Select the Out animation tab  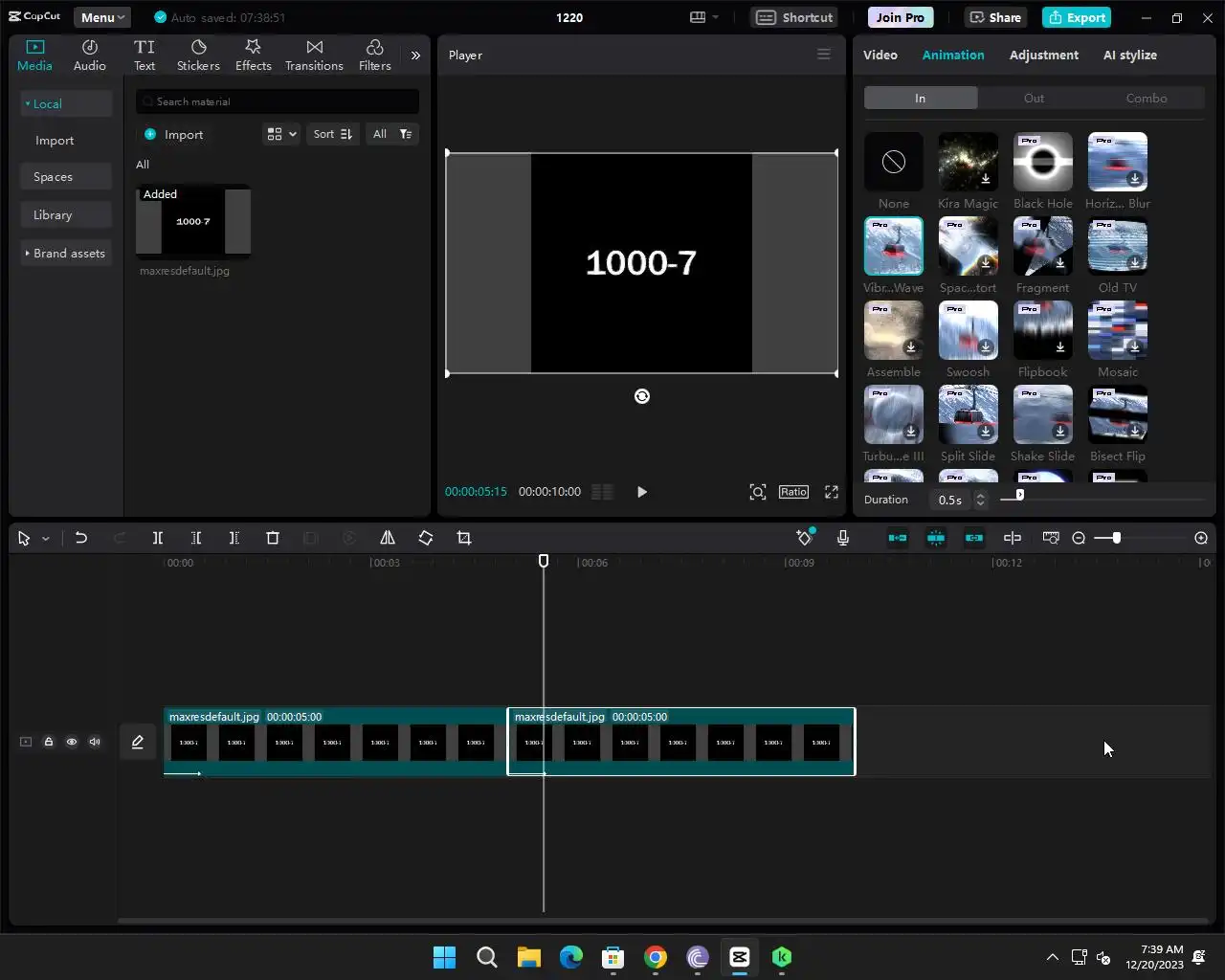click(1034, 98)
